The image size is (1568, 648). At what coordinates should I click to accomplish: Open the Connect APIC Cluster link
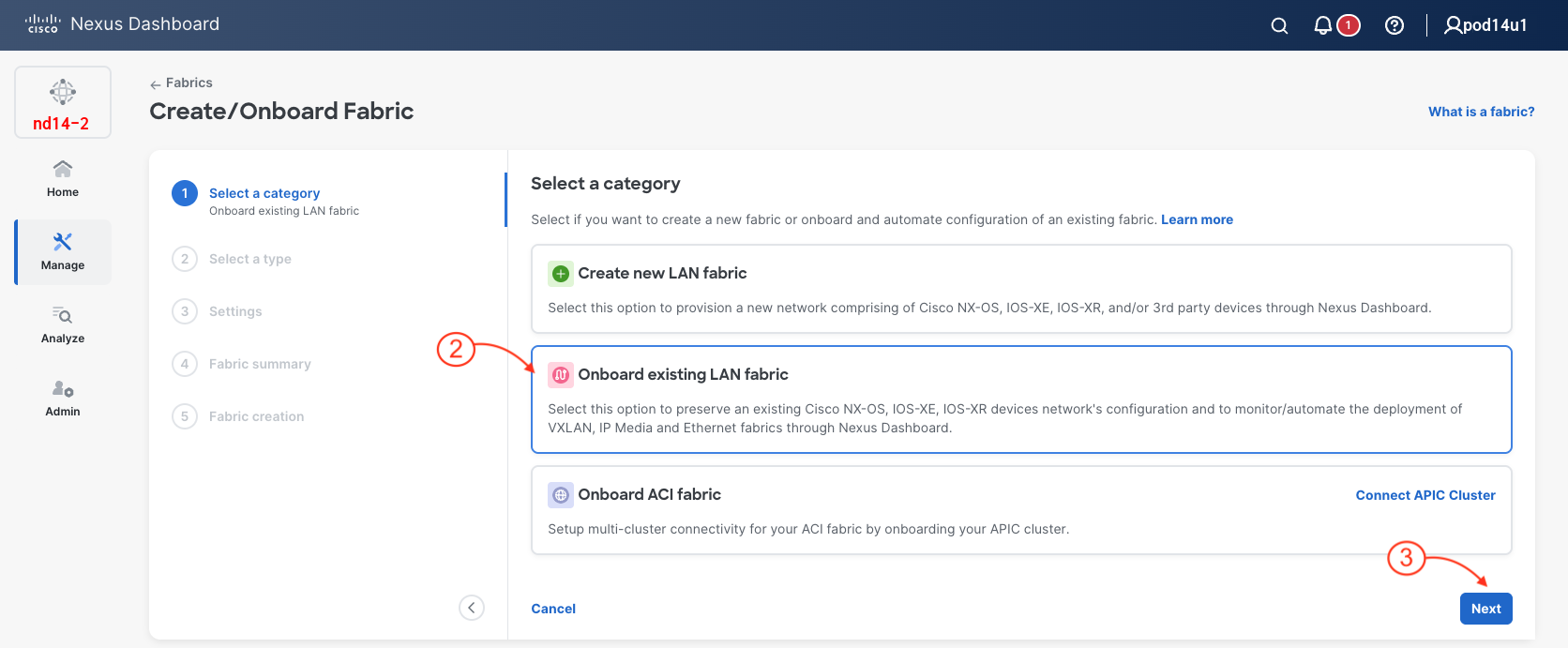(x=1425, y=495)
